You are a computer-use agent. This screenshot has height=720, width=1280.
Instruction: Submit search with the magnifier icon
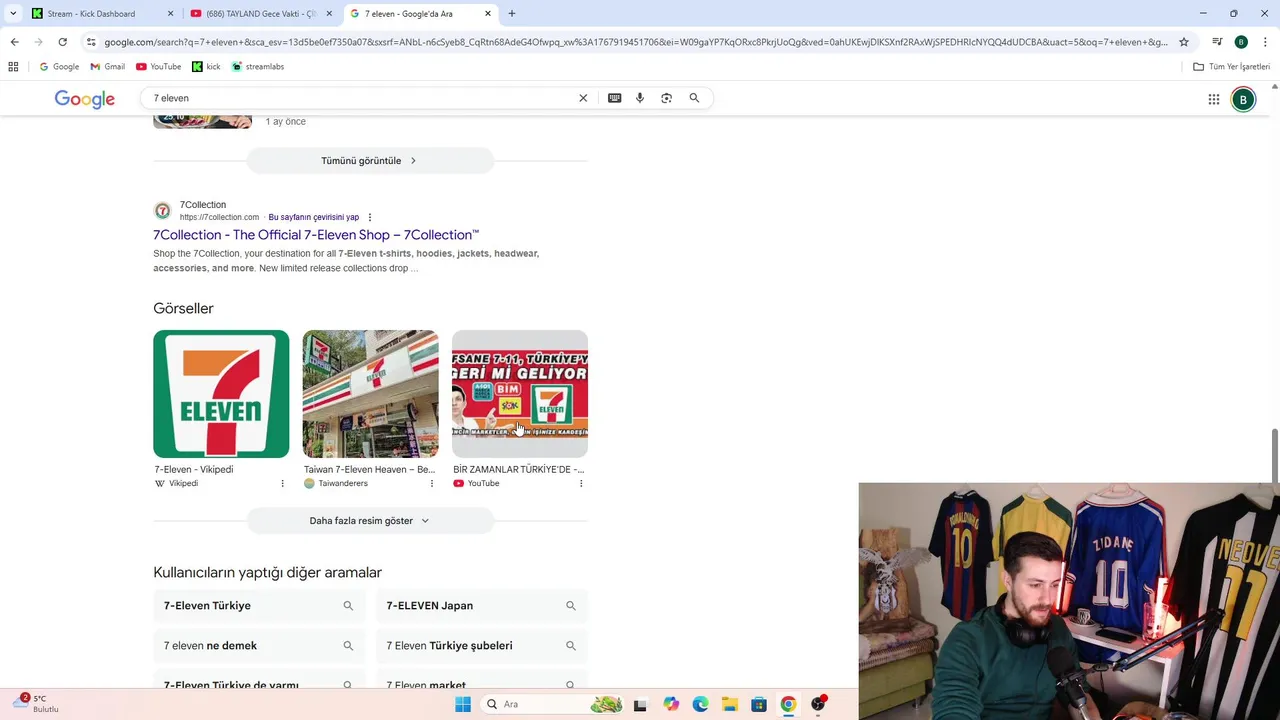coord(694,98)
